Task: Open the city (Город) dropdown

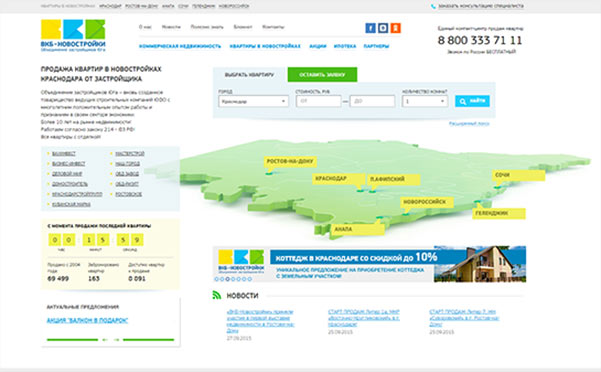Action: 253,102
